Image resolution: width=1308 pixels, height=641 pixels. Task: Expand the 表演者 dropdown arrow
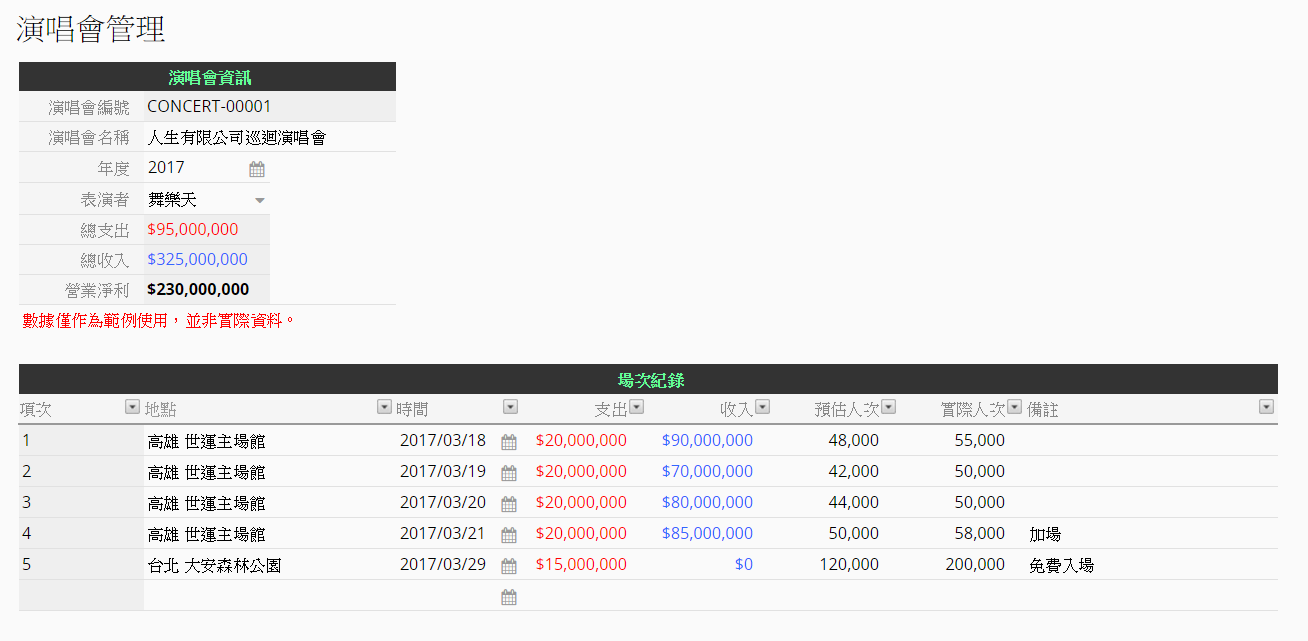click(x=260, y=200)
